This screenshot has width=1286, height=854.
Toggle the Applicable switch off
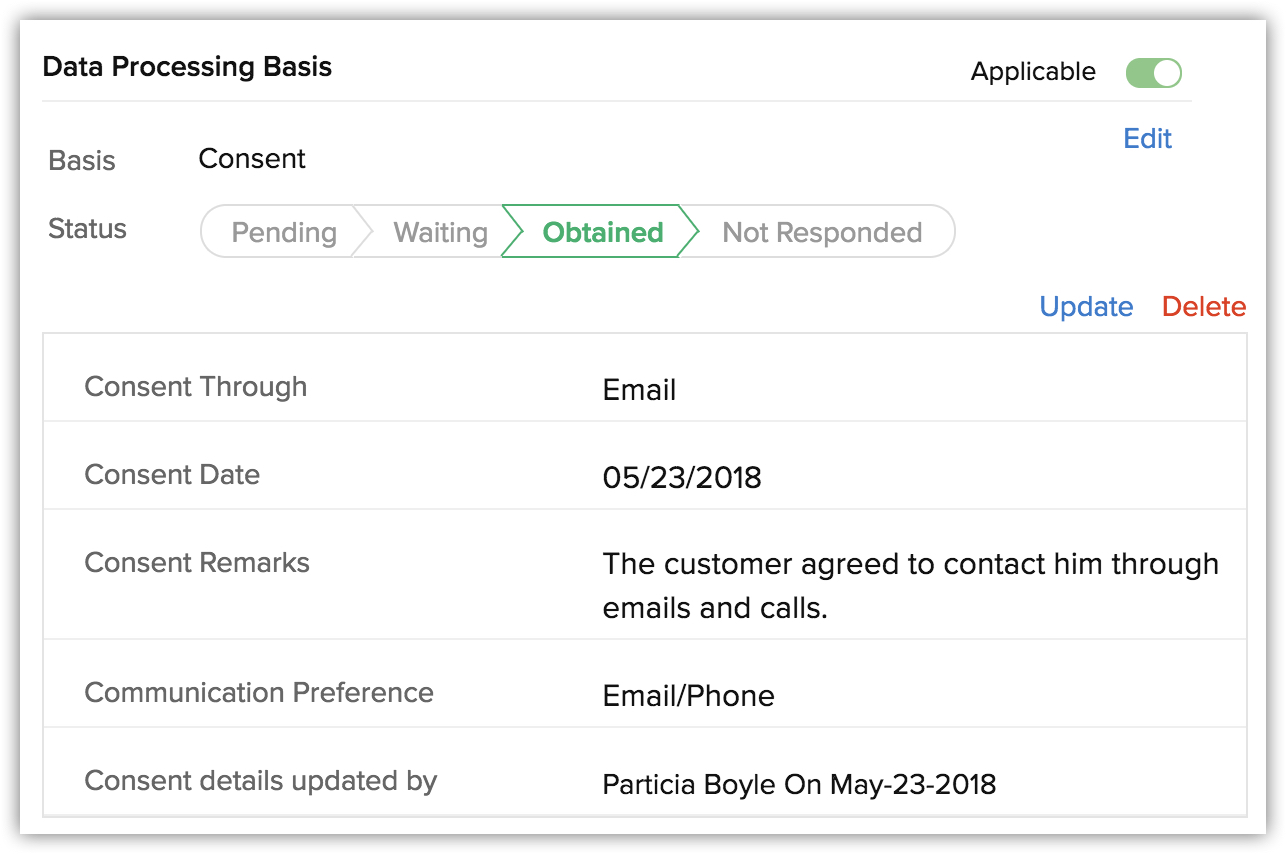pos(1153,73)
